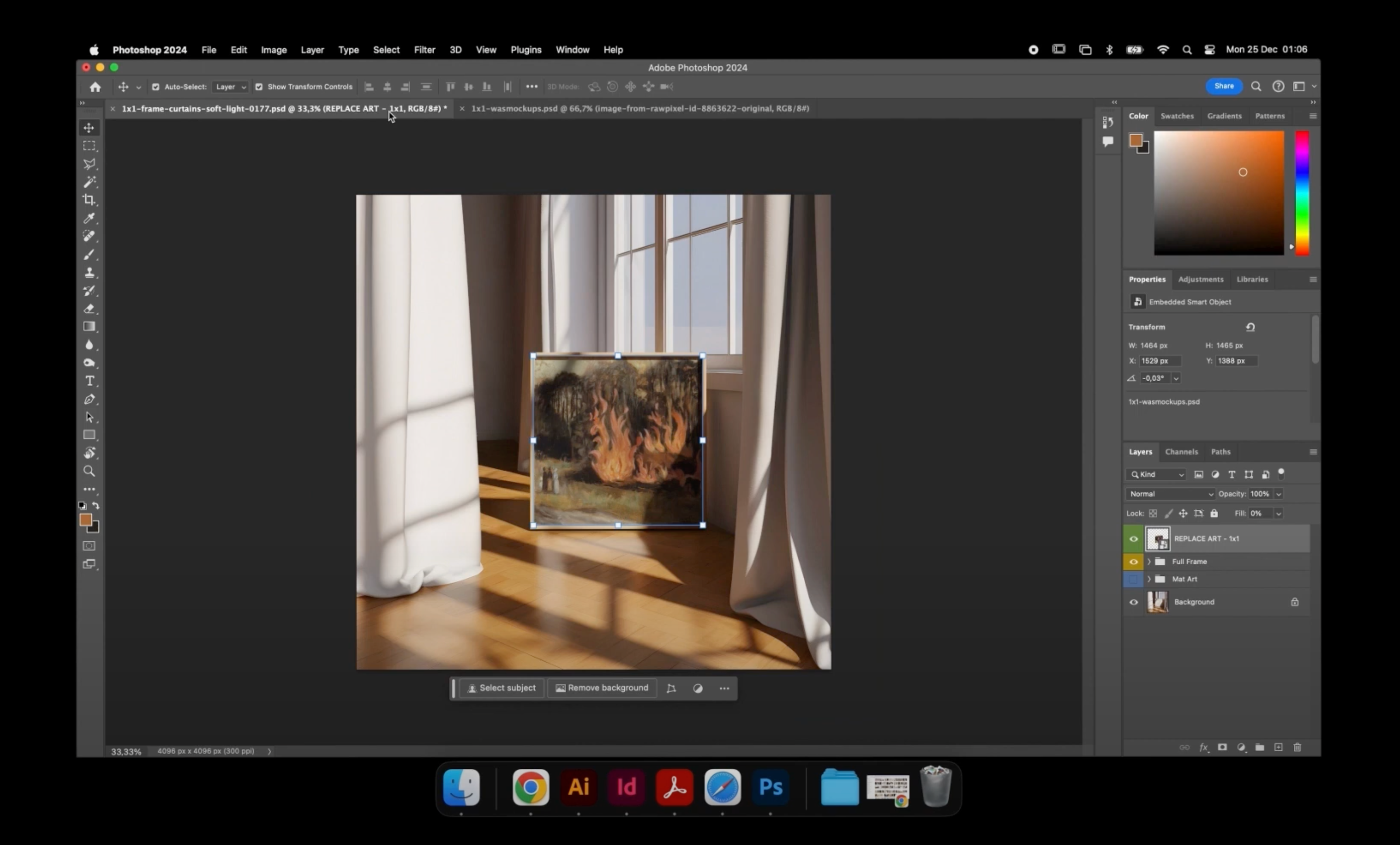Open the Filter menu

click(x=424, y=49)
